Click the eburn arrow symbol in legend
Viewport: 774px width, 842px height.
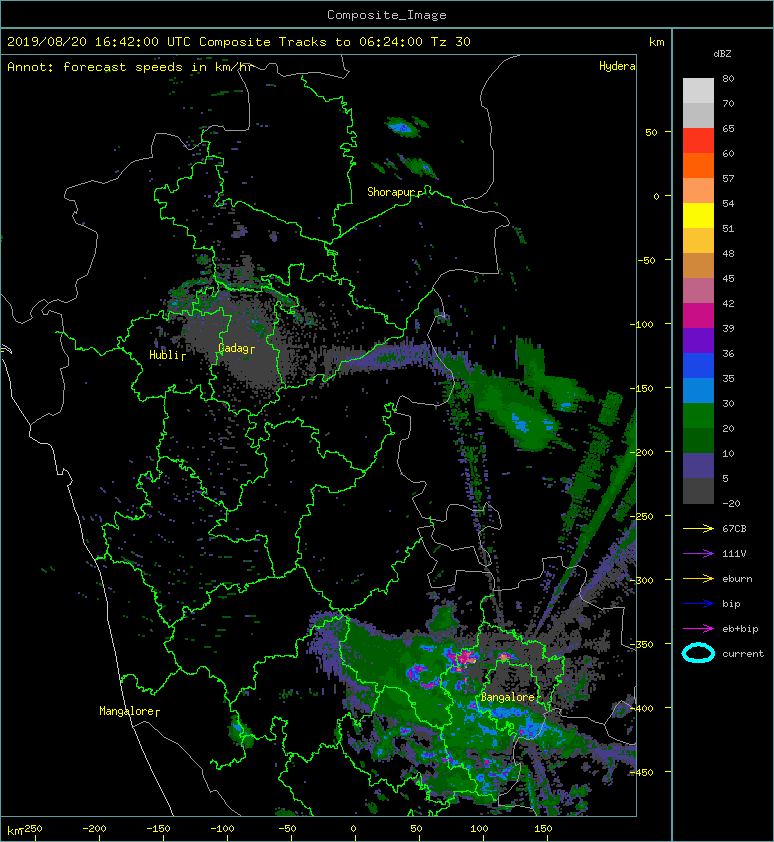(698, 578)
